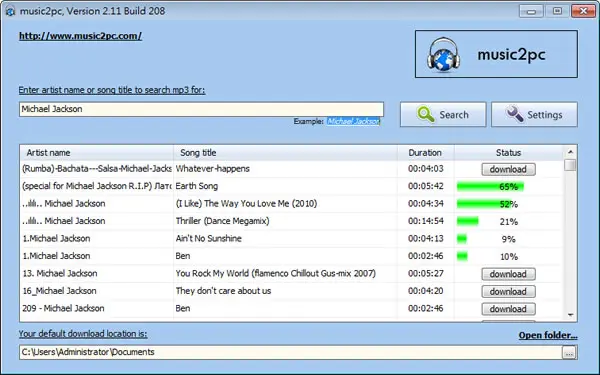Click the Earth Song 65% progress bar

coord(490,187)
